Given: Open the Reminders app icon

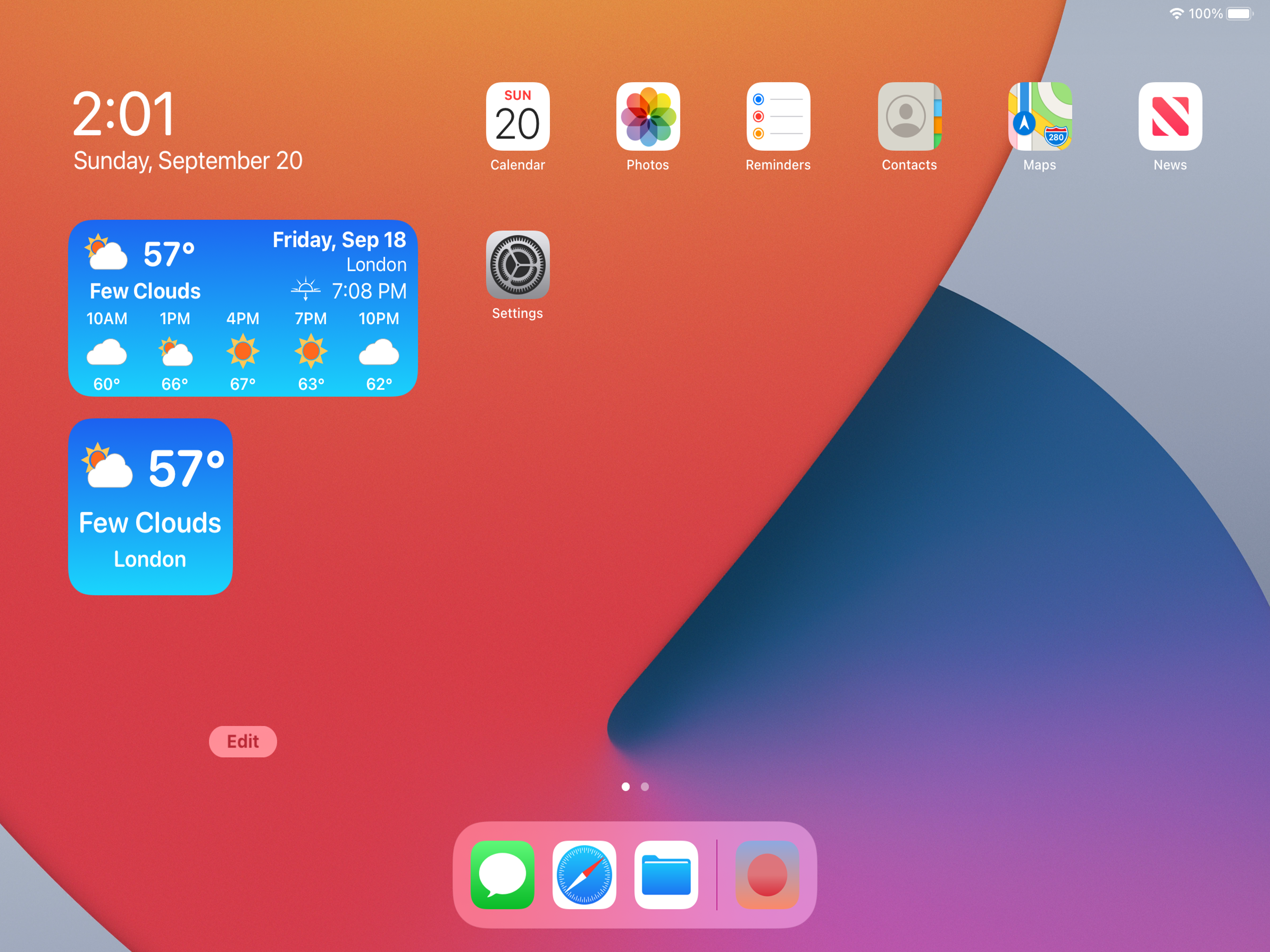Looking at the screenshot, I should (x=778, y=117).
